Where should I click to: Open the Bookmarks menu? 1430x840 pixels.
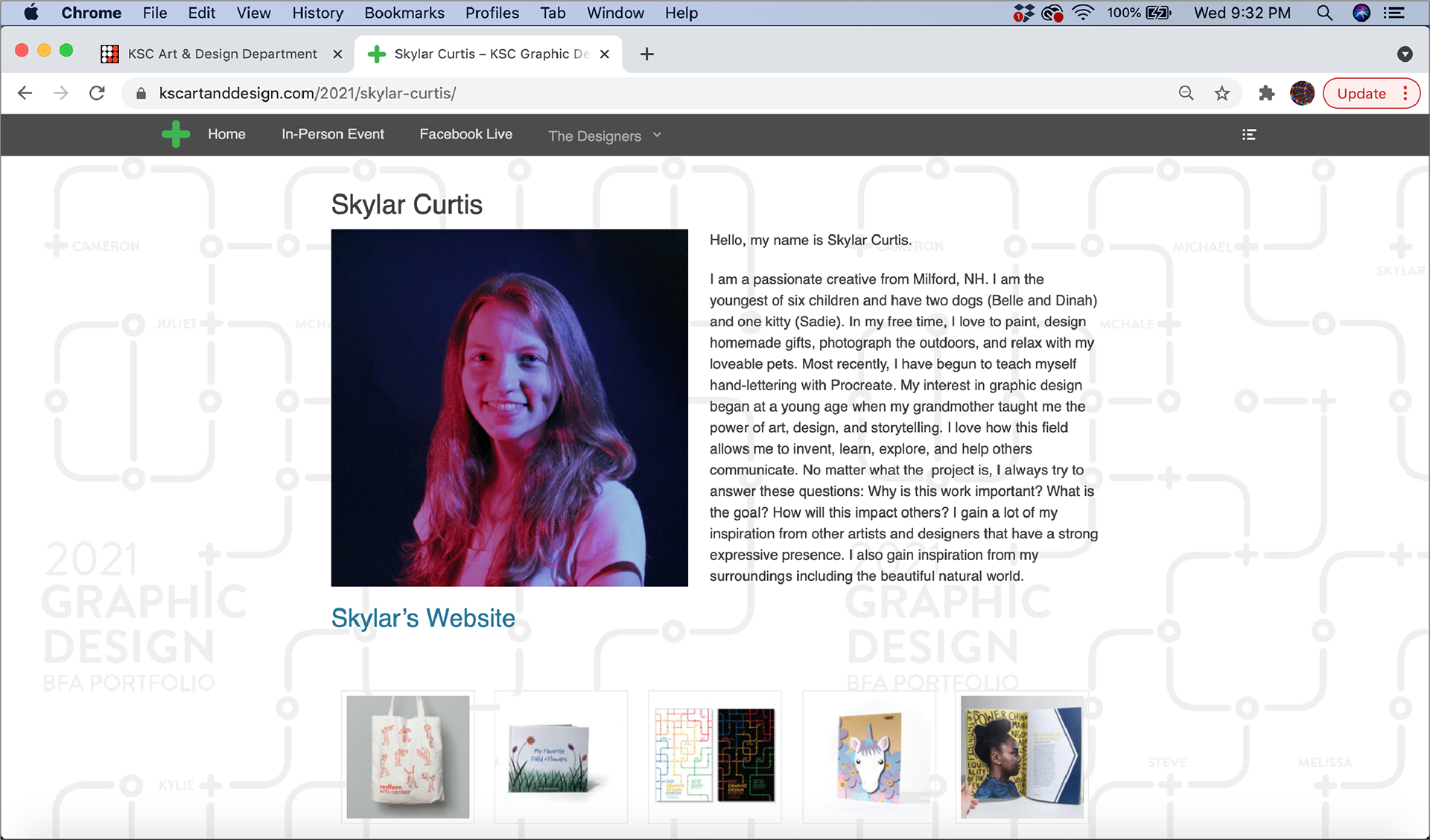[x=404, y=13]
